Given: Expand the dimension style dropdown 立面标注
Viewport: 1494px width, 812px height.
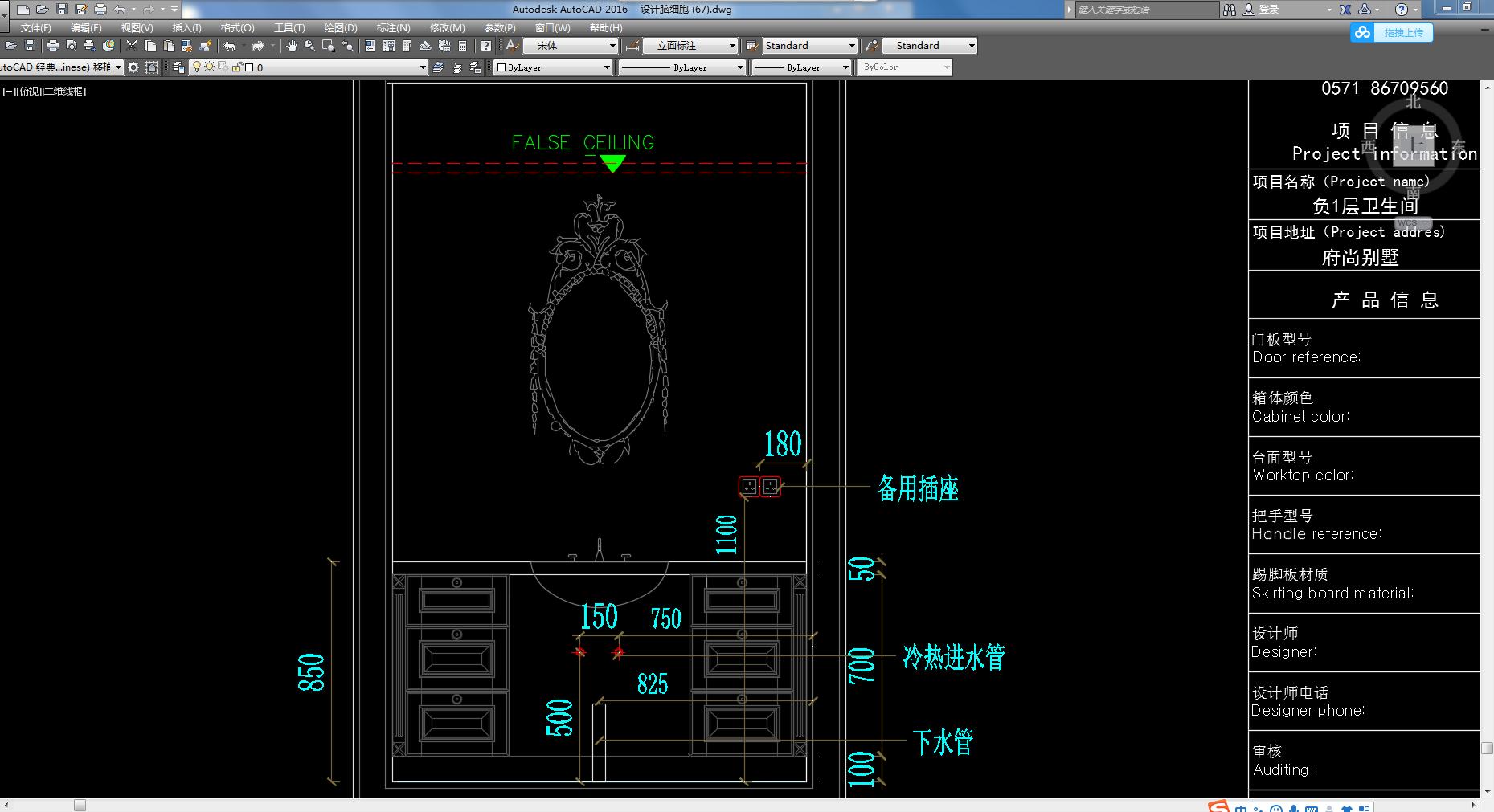Looking at the screenshot, I should pyautogui.click(x=731, y=46).
